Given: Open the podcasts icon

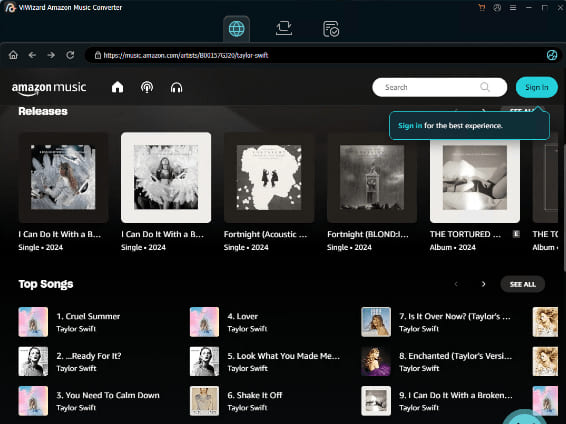Looking at the screenshot, I should pos(147,87).
